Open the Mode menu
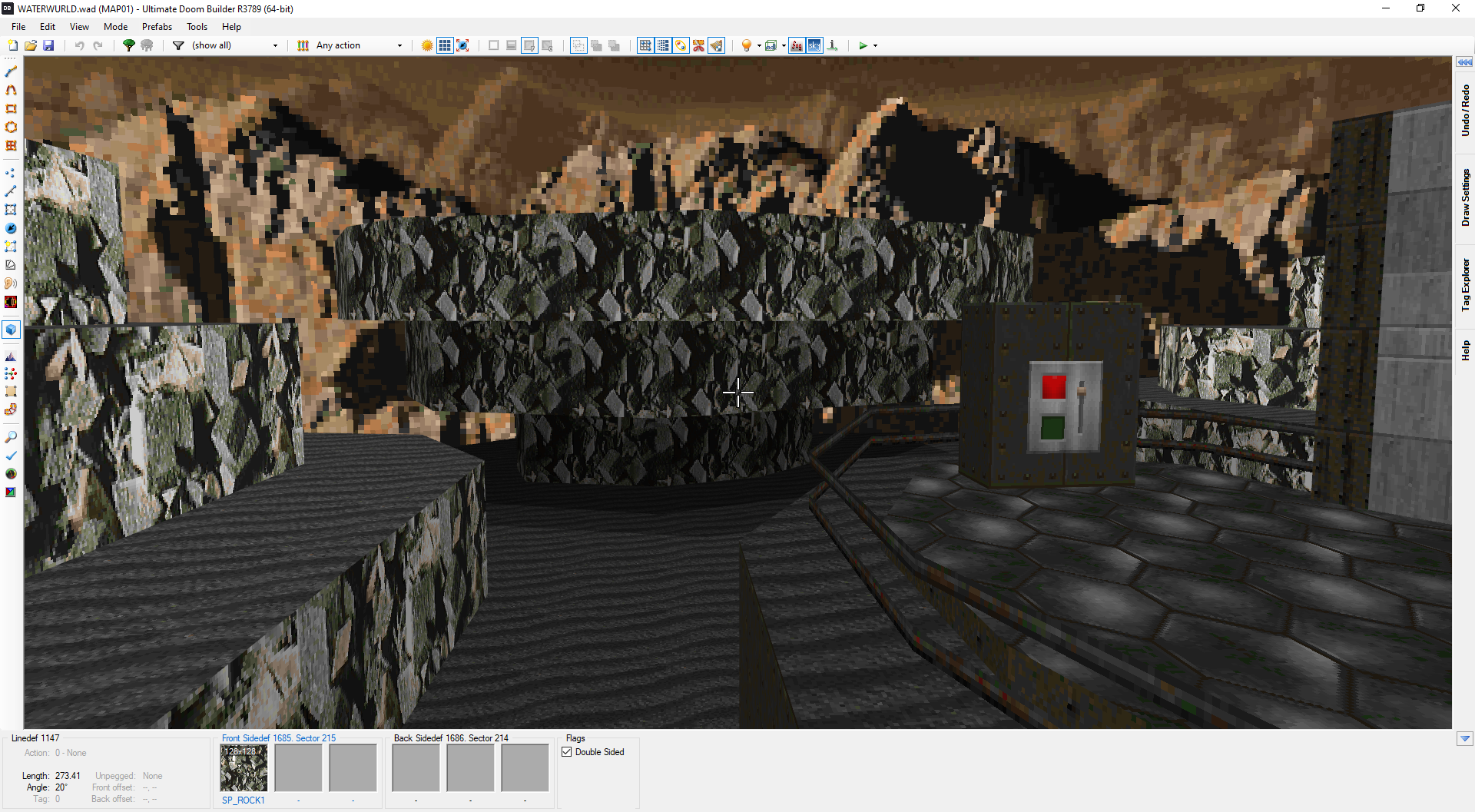The height and width of the screenshot is (812, 1475). pos(115,26)
